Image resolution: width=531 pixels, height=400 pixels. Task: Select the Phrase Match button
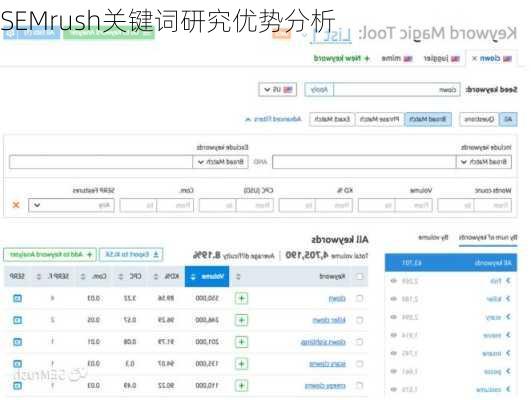(380, 119)
